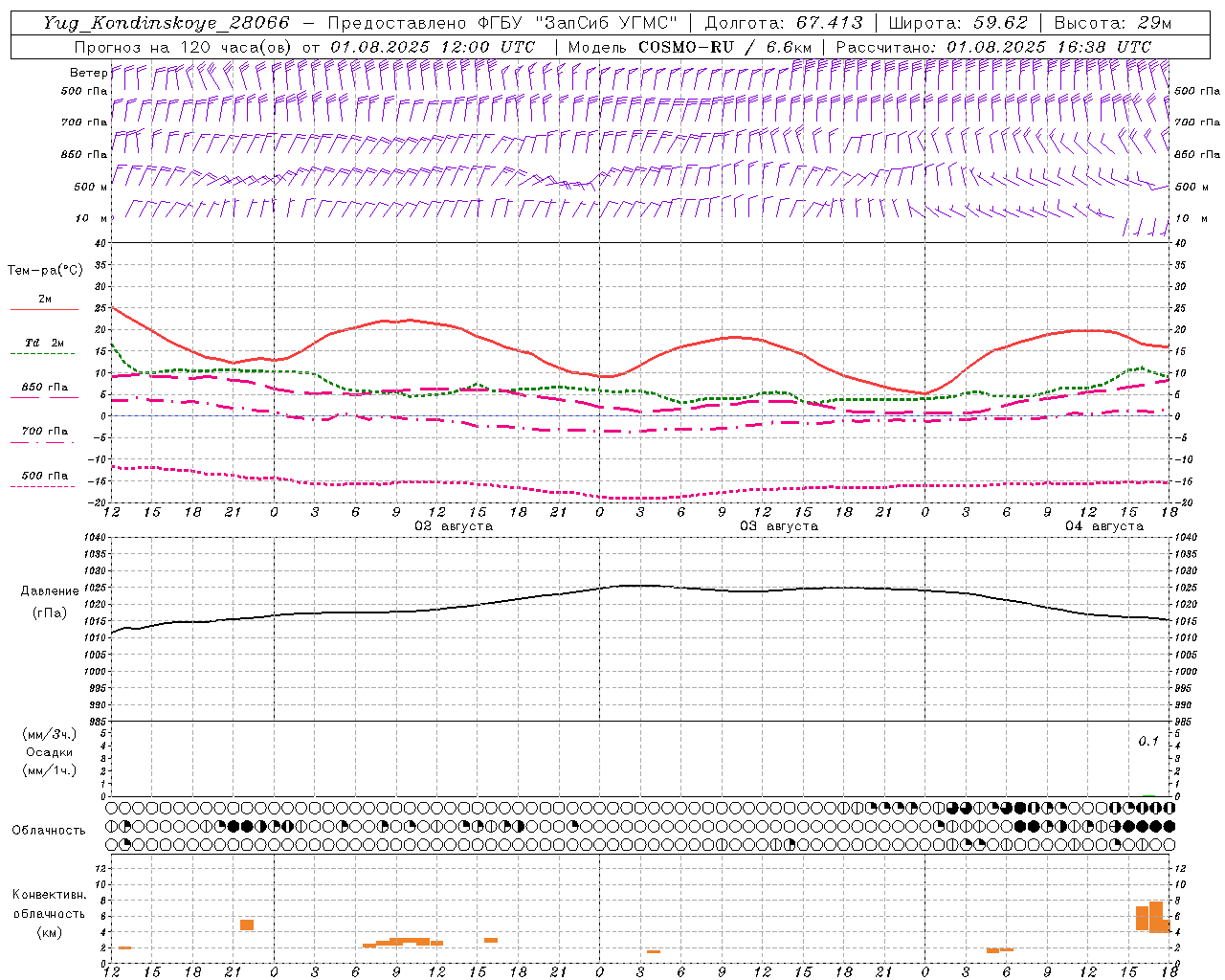Viewport: 1225px width, 980px height.
Task: Click the Давление pressure chart label
Action: coord(50,591)
